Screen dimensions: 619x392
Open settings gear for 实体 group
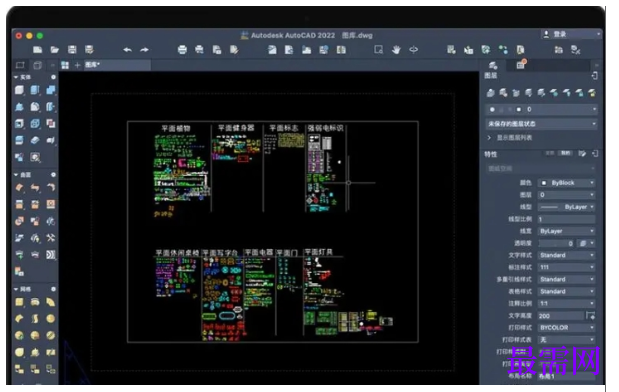pyautogui.click(x=53, y=77)
